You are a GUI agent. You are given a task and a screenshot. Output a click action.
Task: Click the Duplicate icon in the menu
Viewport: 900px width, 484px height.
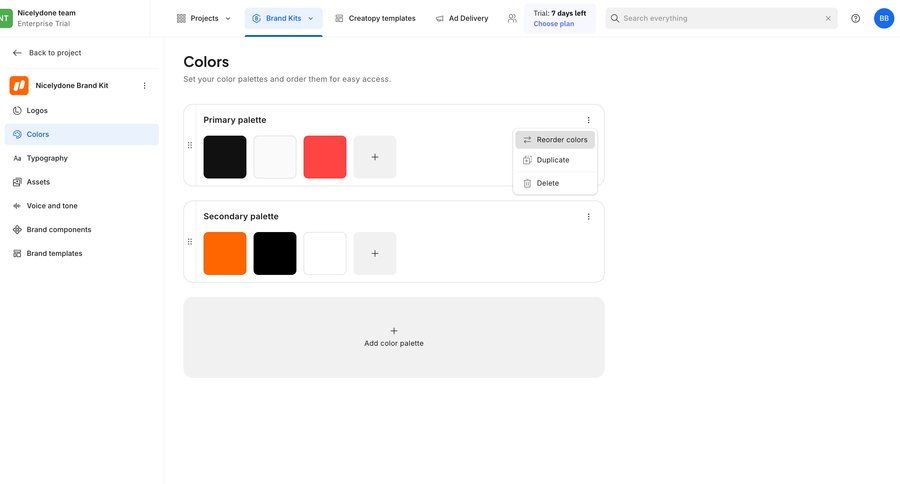point(527,160)
